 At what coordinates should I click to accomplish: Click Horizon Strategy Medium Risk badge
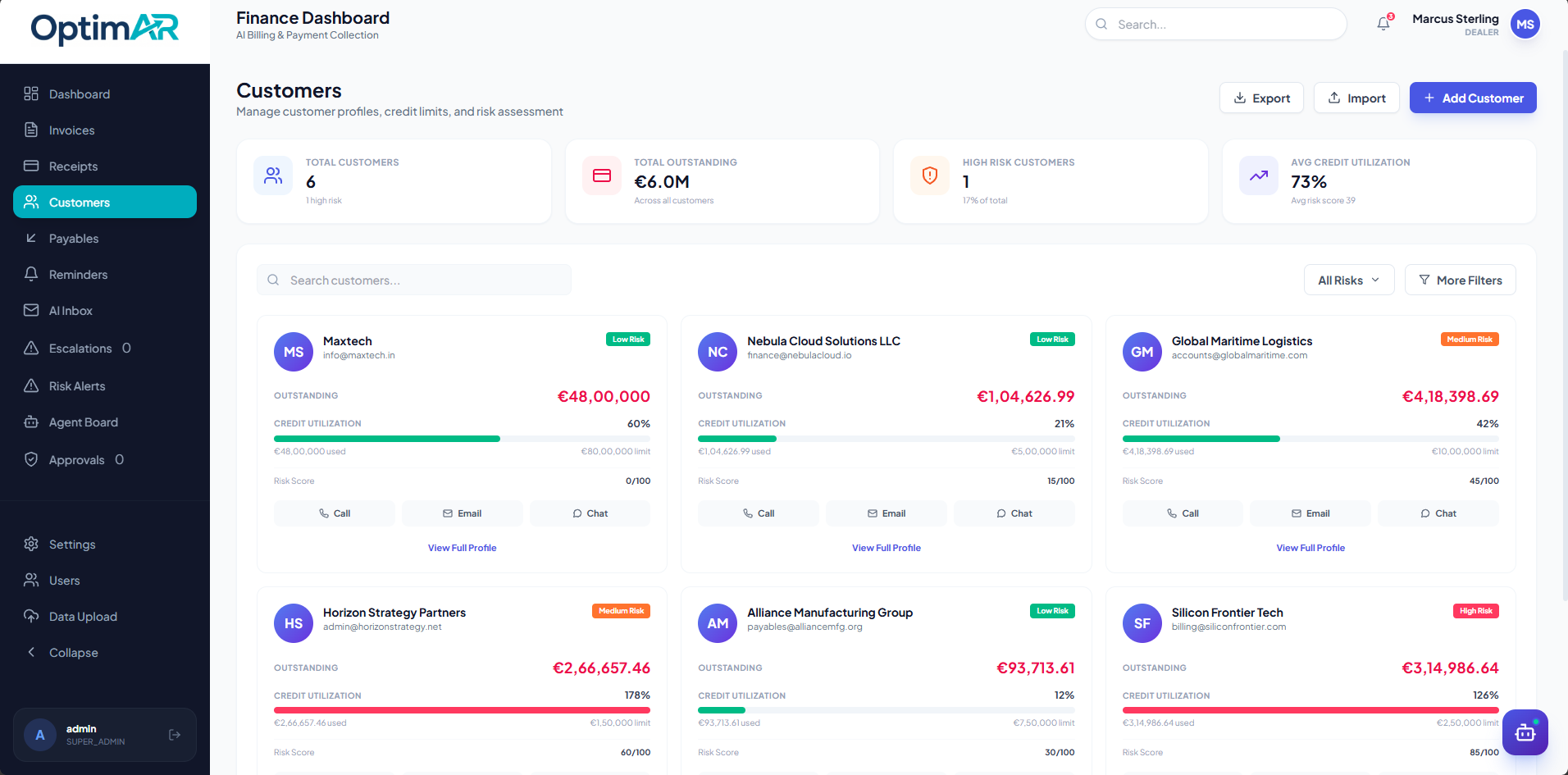[x=622, y=611]
